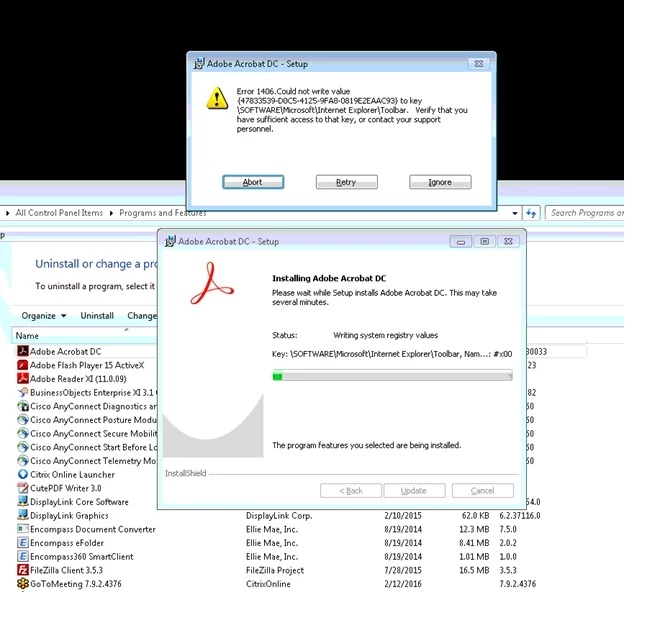
Task: Maximize the Adobe Acrobat DC Setup window
Action: (x=484, y=241)
